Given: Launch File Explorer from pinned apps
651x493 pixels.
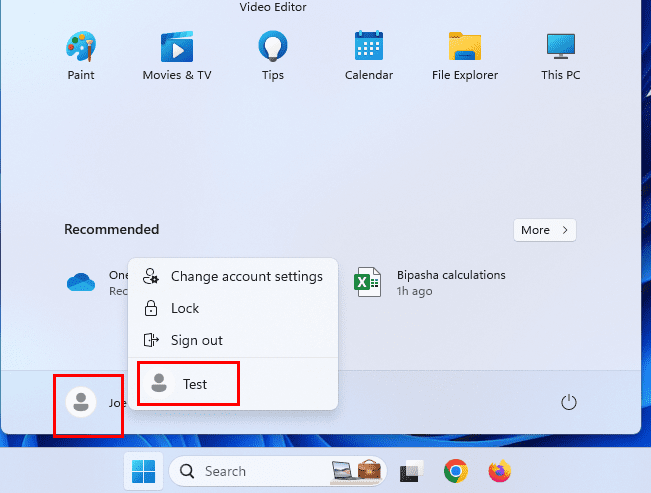Looking at the screenshot, I should 464,55.
